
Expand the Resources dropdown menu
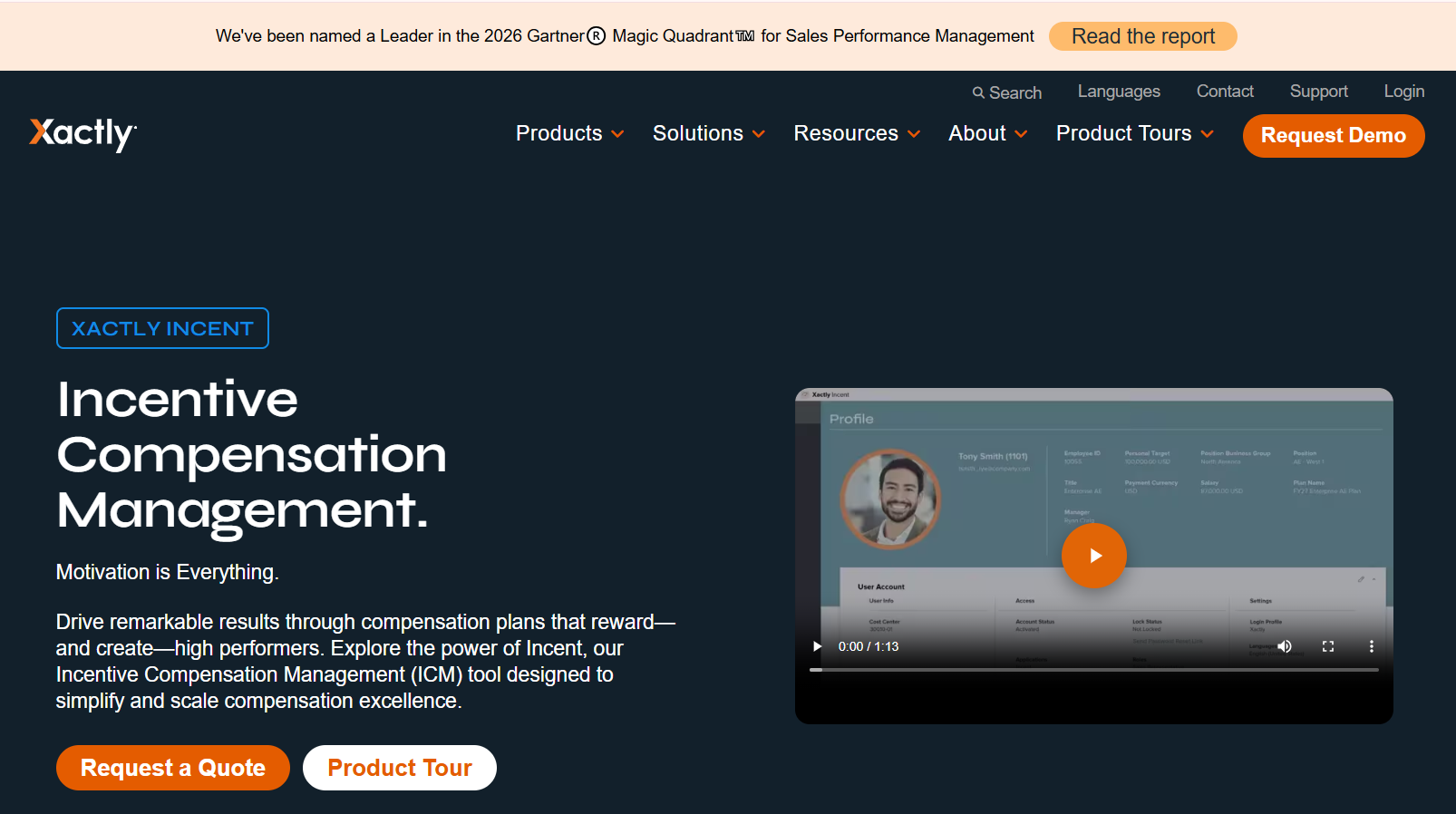(x=858, y=133)
